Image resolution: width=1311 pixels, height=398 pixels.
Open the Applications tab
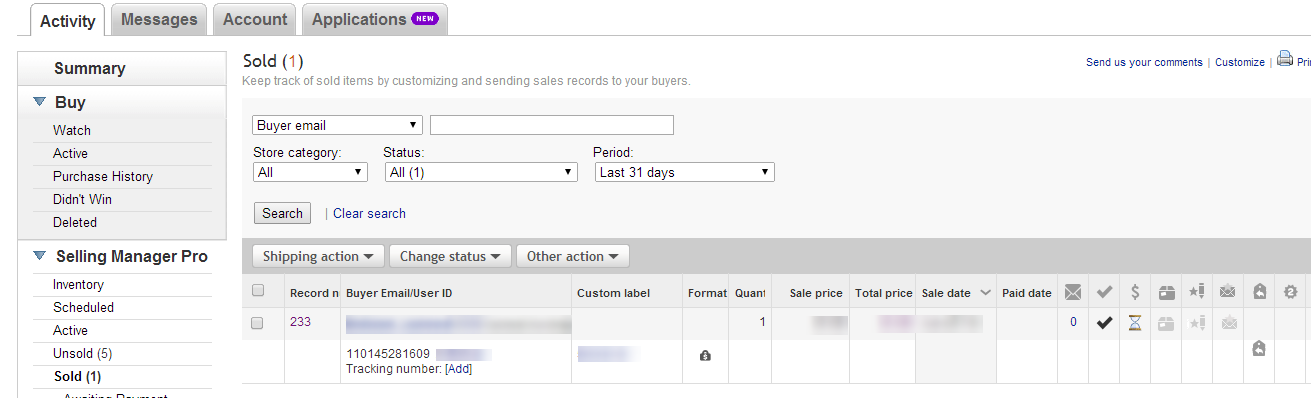(x=374, y=19)
